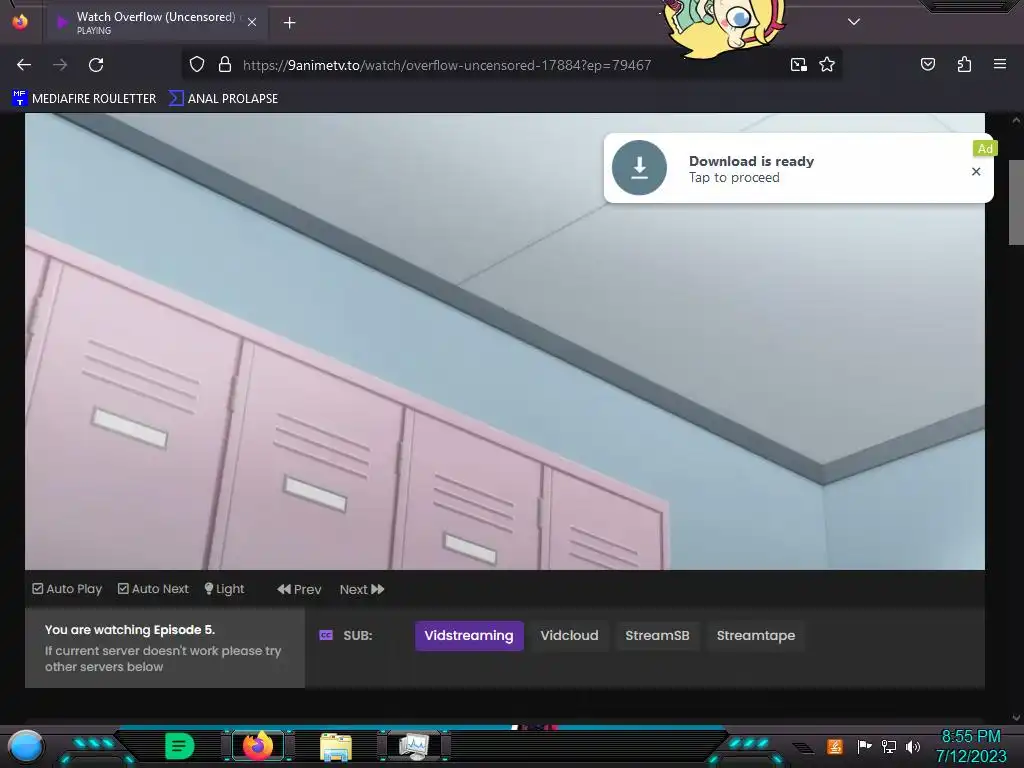The width and height of the screenshot is (1024, 768).
Task: Open network tray icon
Action: [x=889, y=746]
